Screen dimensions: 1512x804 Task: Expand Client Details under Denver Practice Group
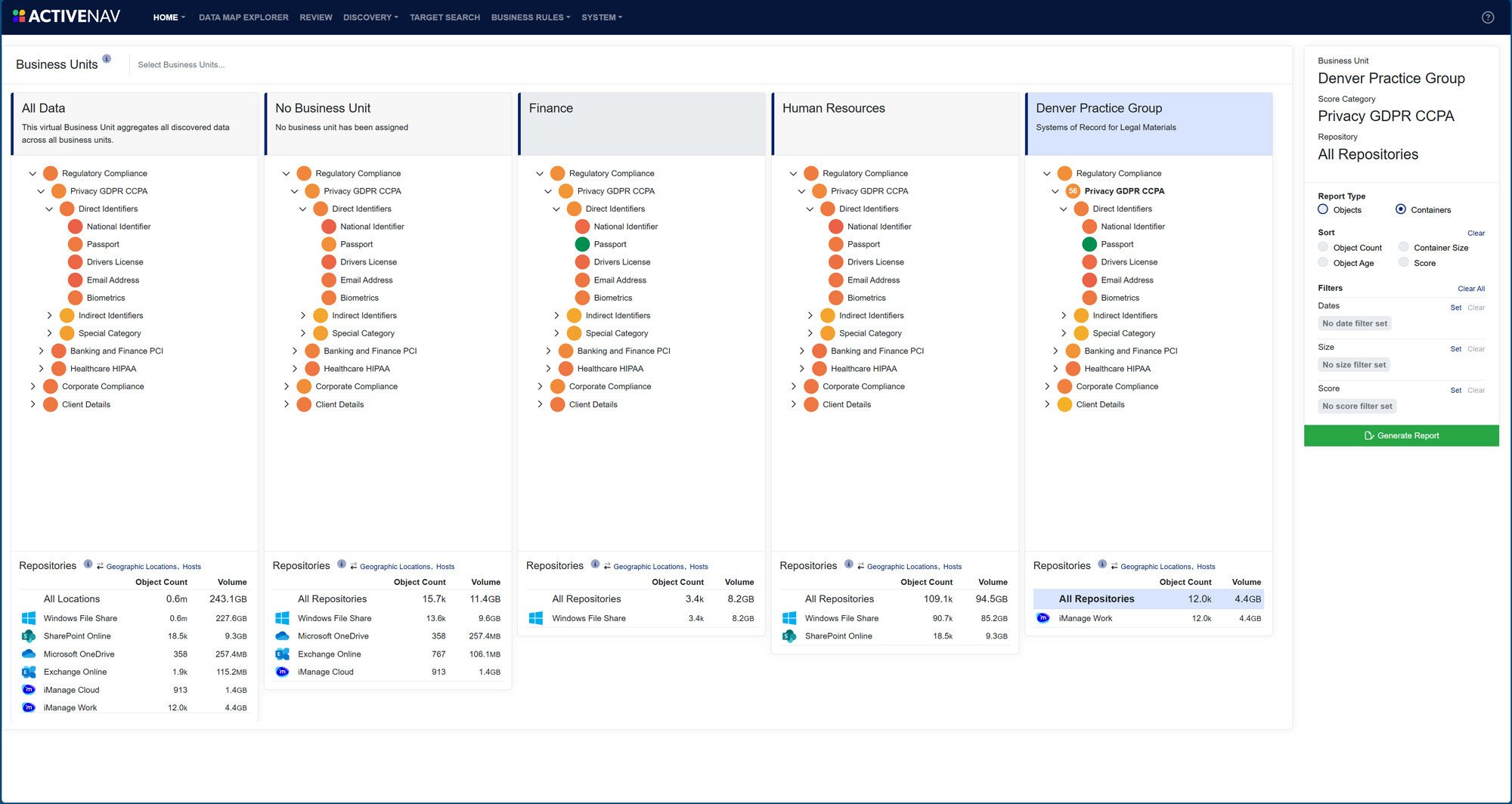click(1046, 404)
